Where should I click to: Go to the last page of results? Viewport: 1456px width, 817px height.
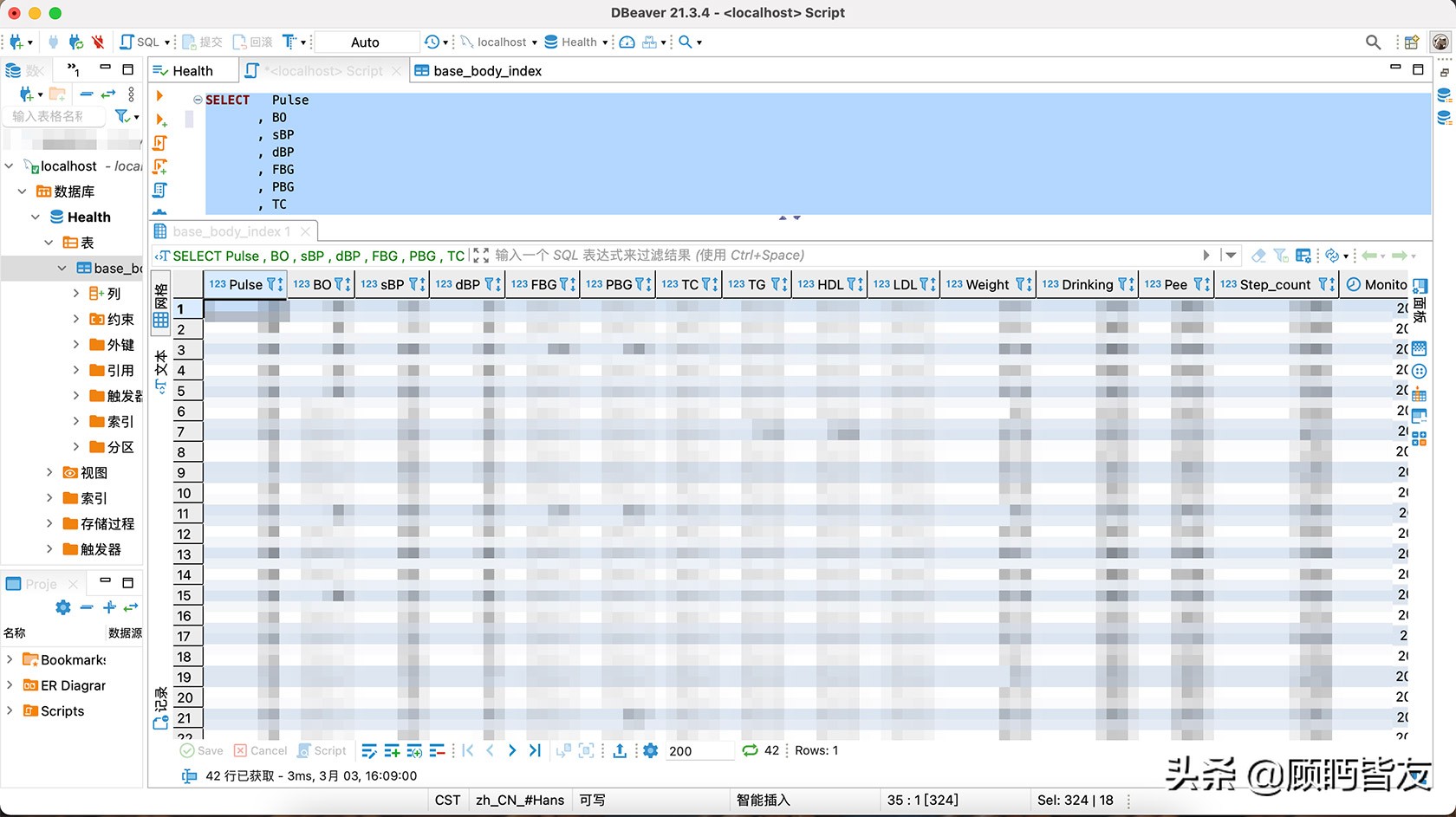coord(535,751)
